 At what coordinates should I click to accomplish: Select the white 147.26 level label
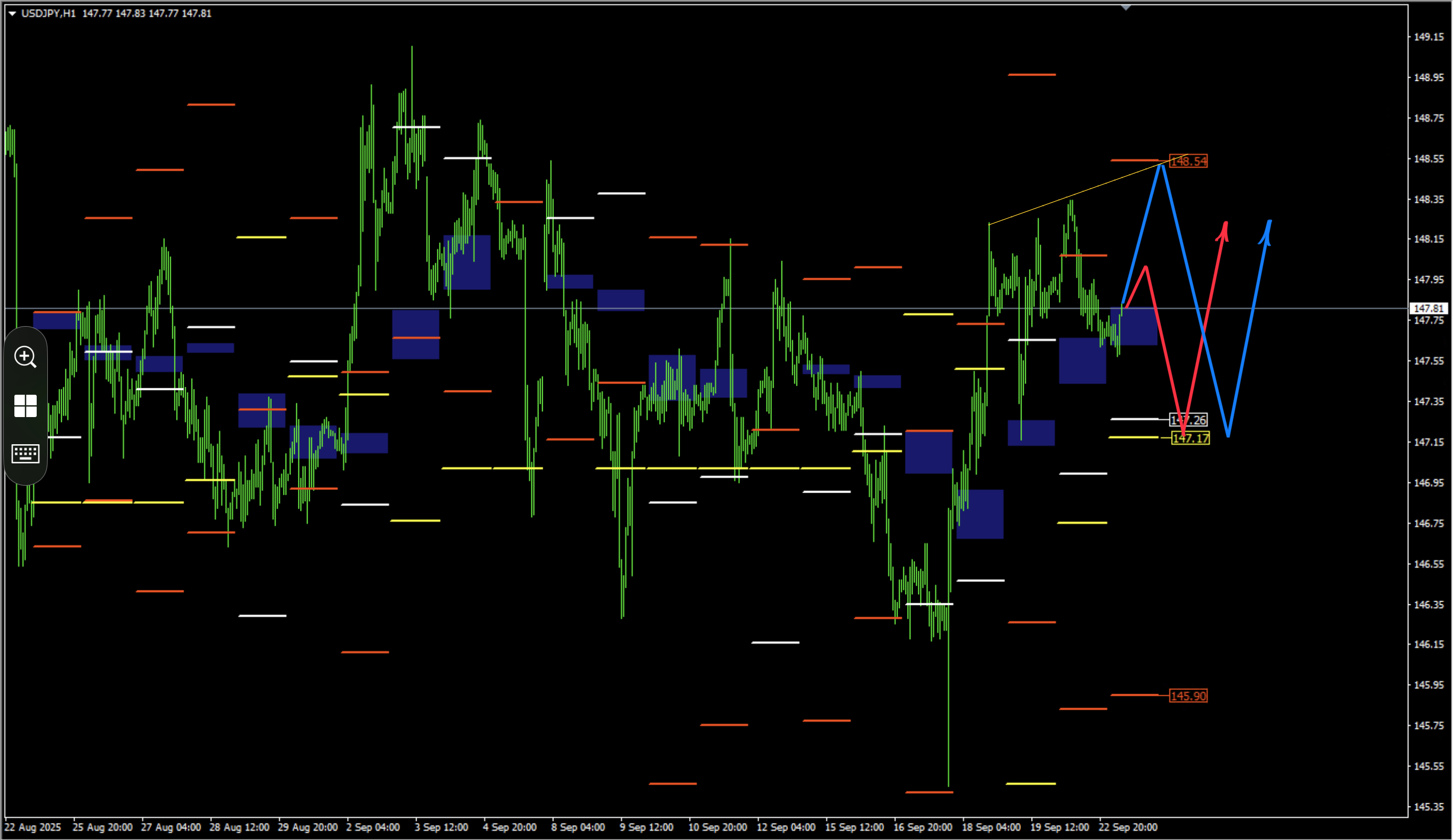[1188, 420]
